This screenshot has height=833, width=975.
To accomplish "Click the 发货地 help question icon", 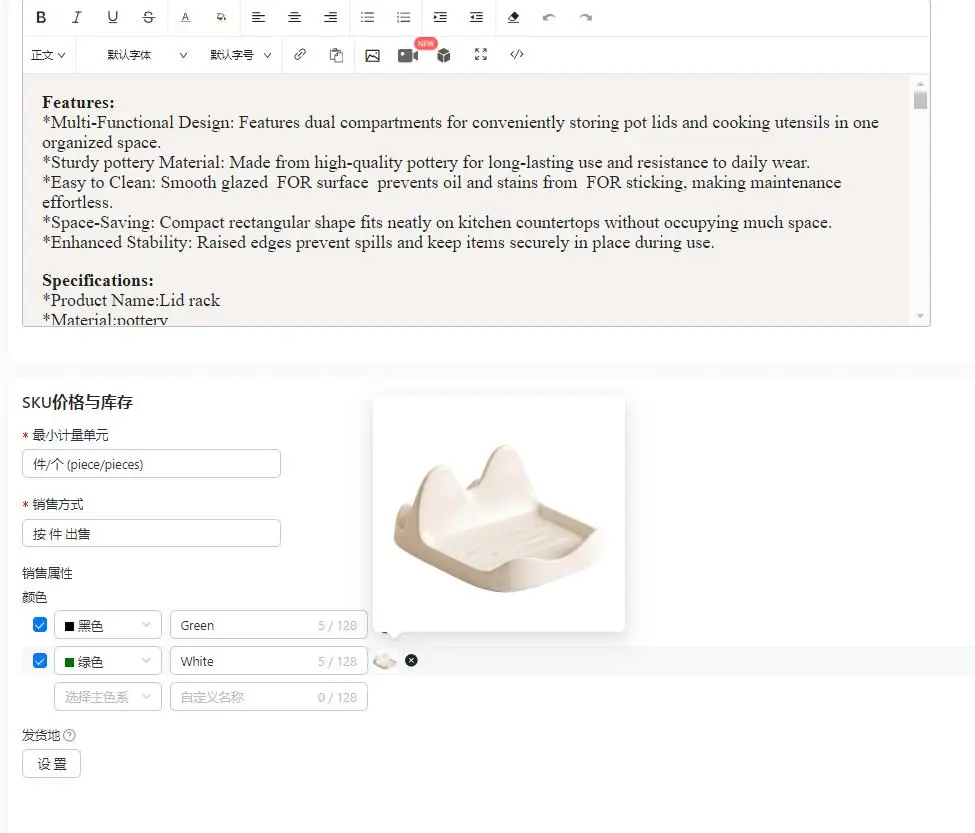I will click(70, 735).
